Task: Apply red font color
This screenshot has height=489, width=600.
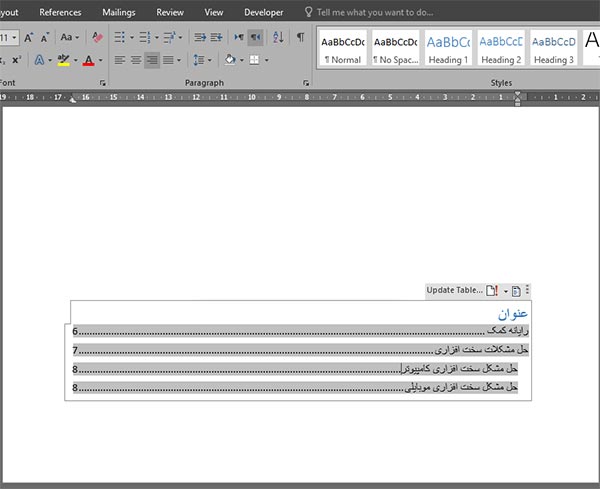Action: click(89, 60)
